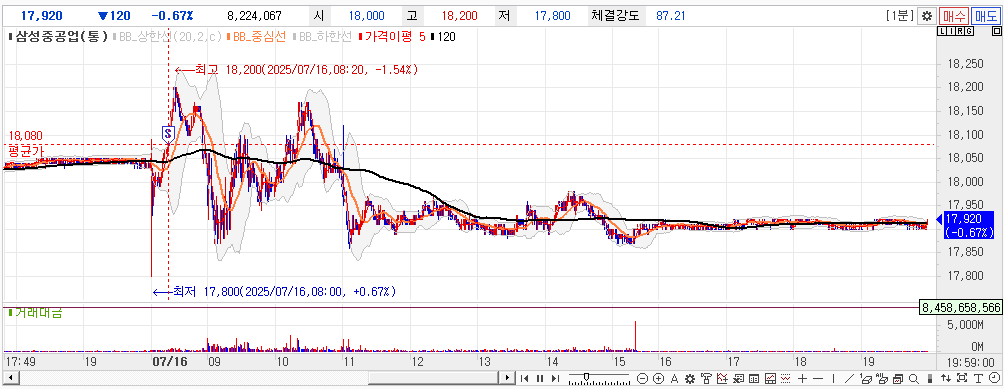Pause chart playback in bottom toolbar
Image resolution: width=1004 pixels, height=389 pixels.
pyautogui.click(x=540, y=378)
